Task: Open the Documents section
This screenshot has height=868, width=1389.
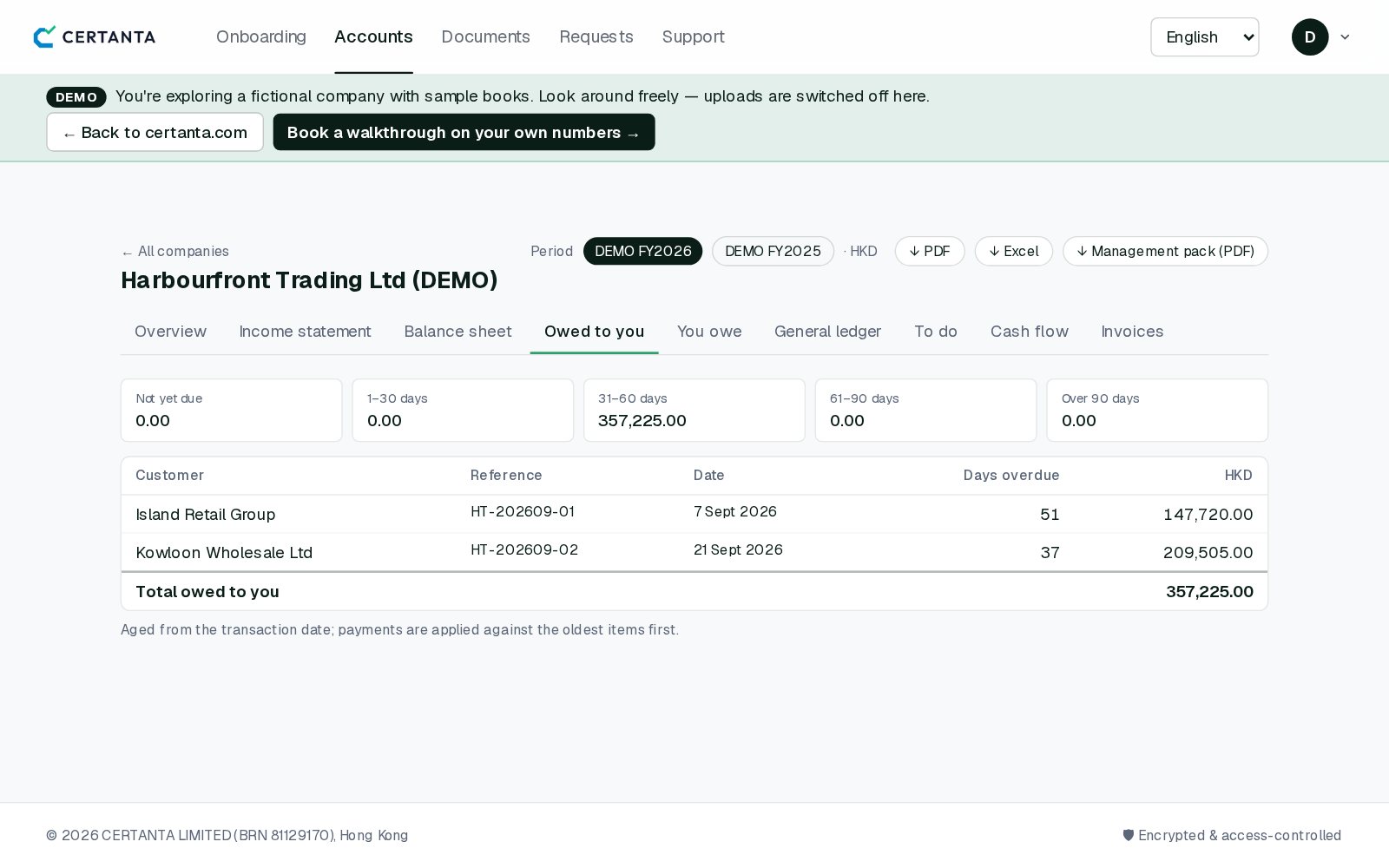Action: [485, 36]
